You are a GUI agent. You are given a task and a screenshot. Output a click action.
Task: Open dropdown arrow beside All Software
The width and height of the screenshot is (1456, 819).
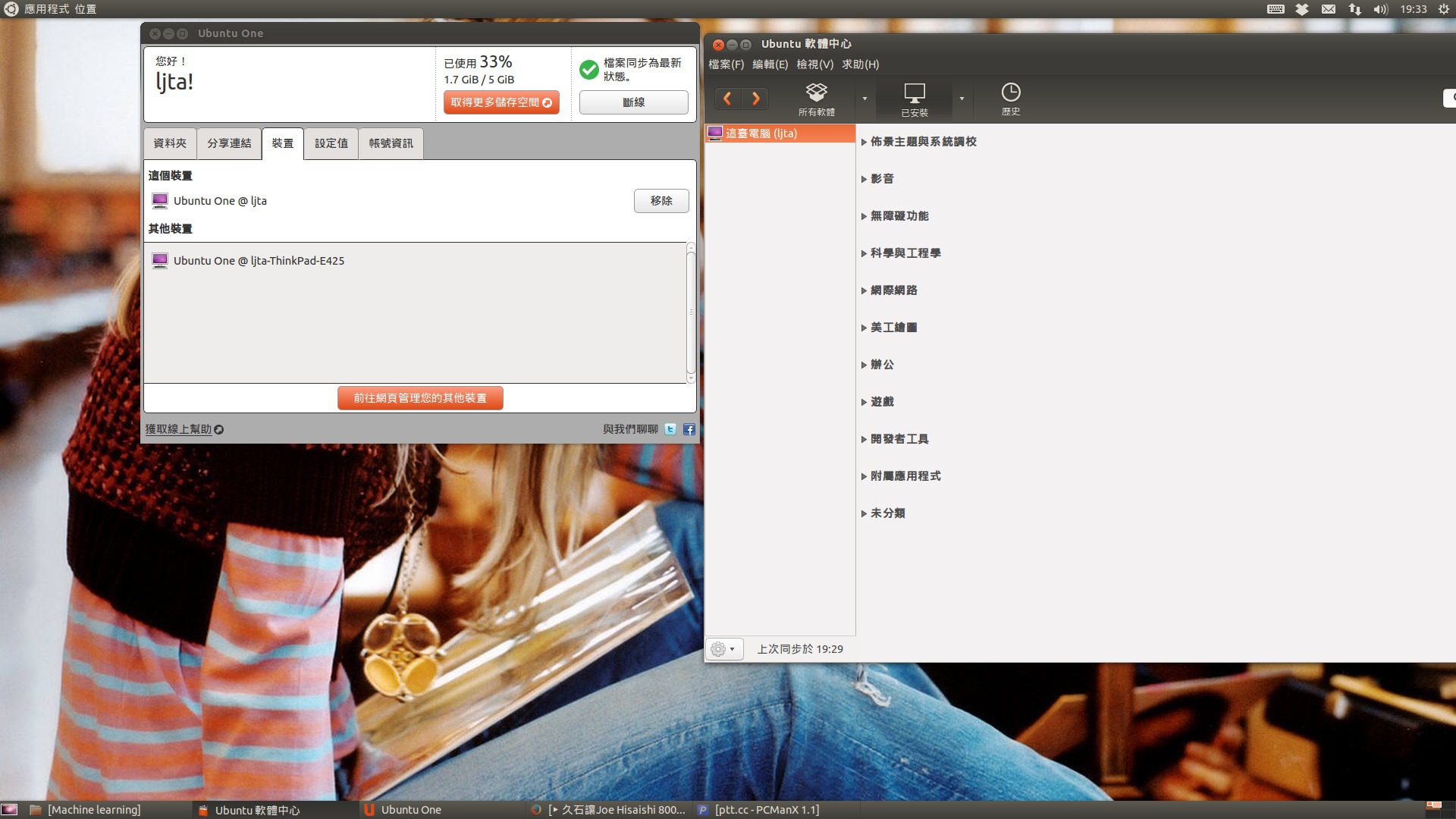[864, 99]
